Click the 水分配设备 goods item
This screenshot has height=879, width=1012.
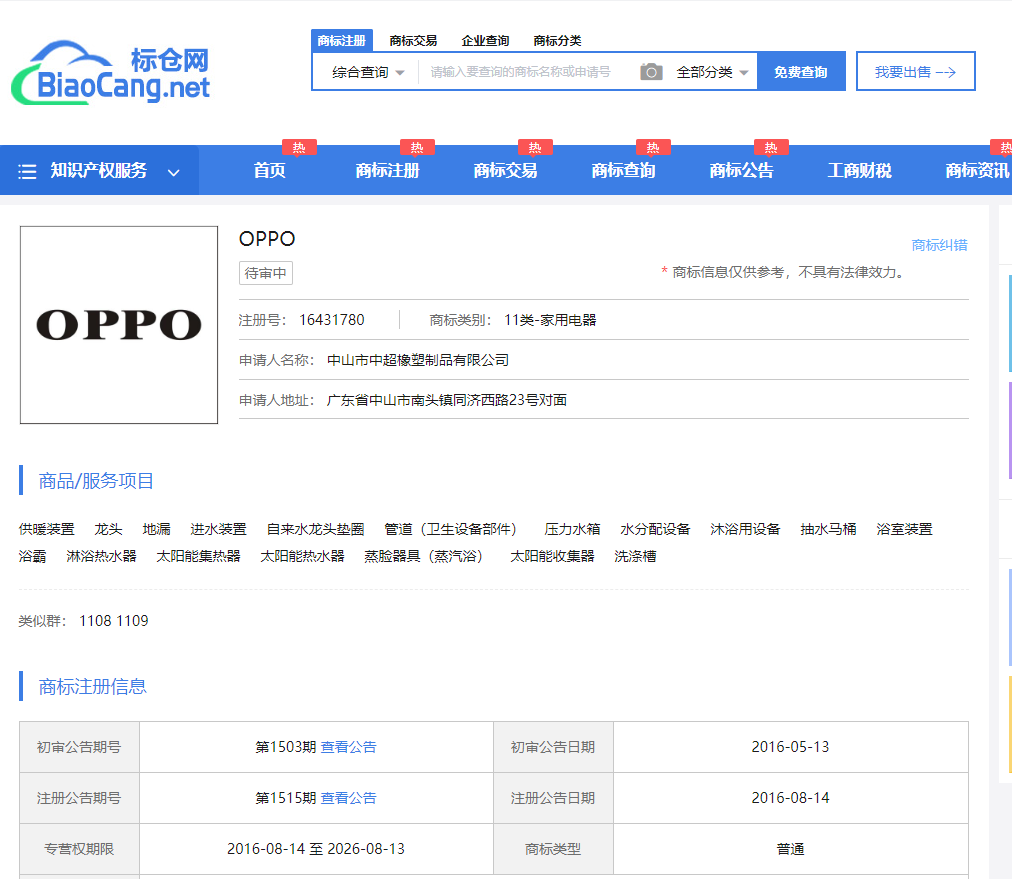(x=655, y=529)
